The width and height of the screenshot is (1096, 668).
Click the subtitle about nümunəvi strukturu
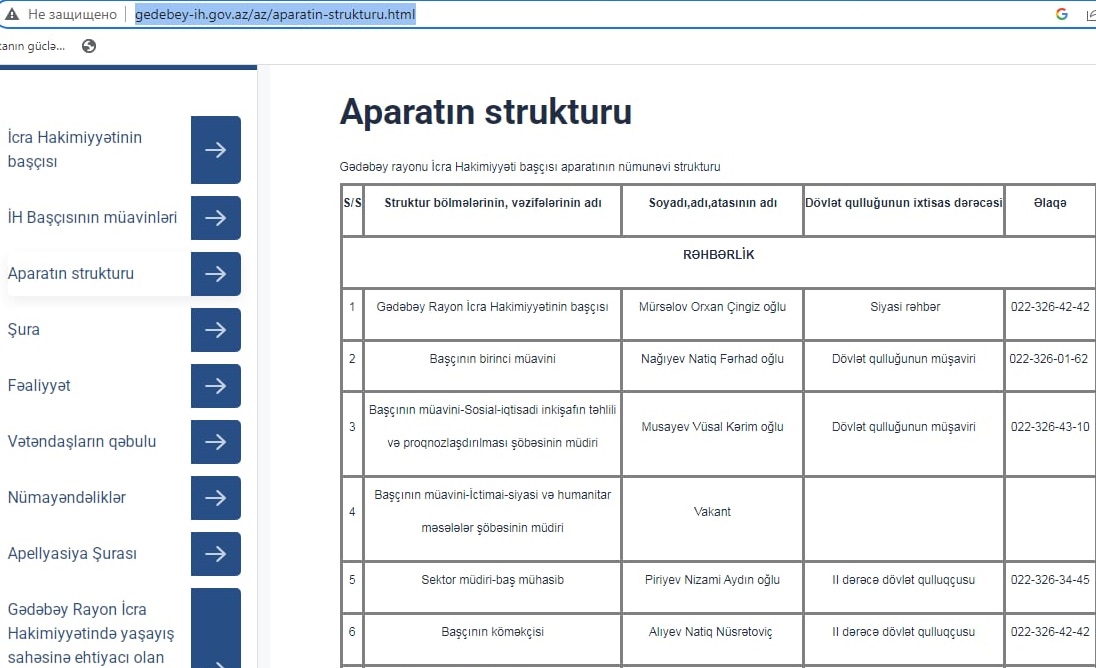pos(530,167)
